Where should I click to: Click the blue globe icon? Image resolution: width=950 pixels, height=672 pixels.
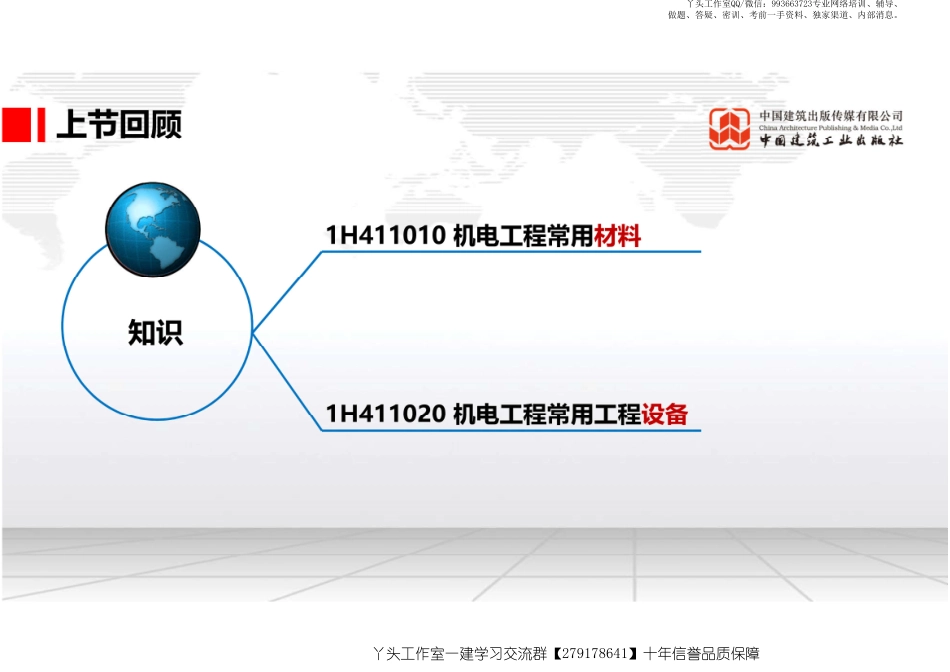click(152, 229)
